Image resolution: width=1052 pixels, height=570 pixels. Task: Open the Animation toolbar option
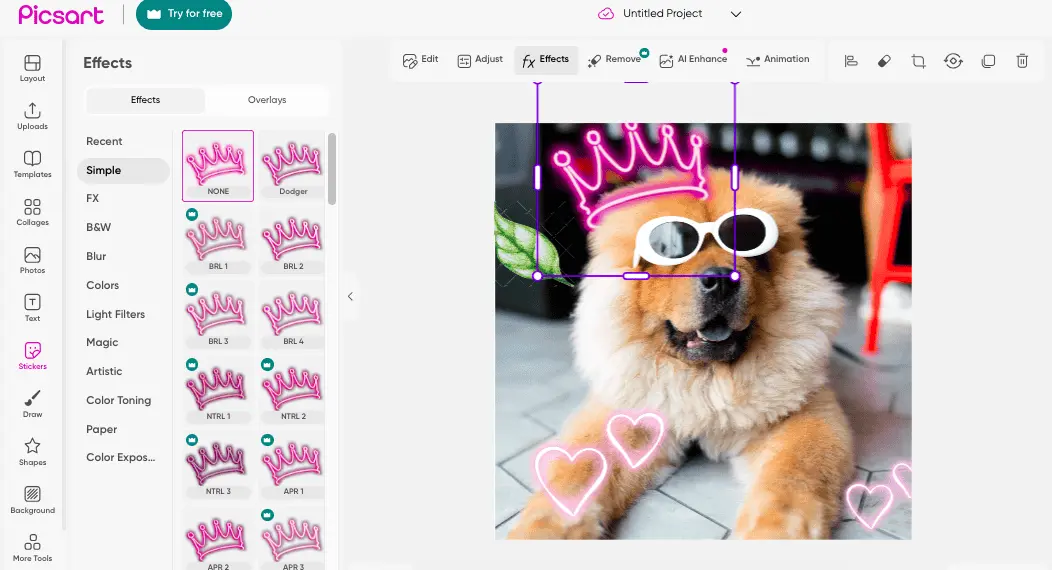coord(778,60)
